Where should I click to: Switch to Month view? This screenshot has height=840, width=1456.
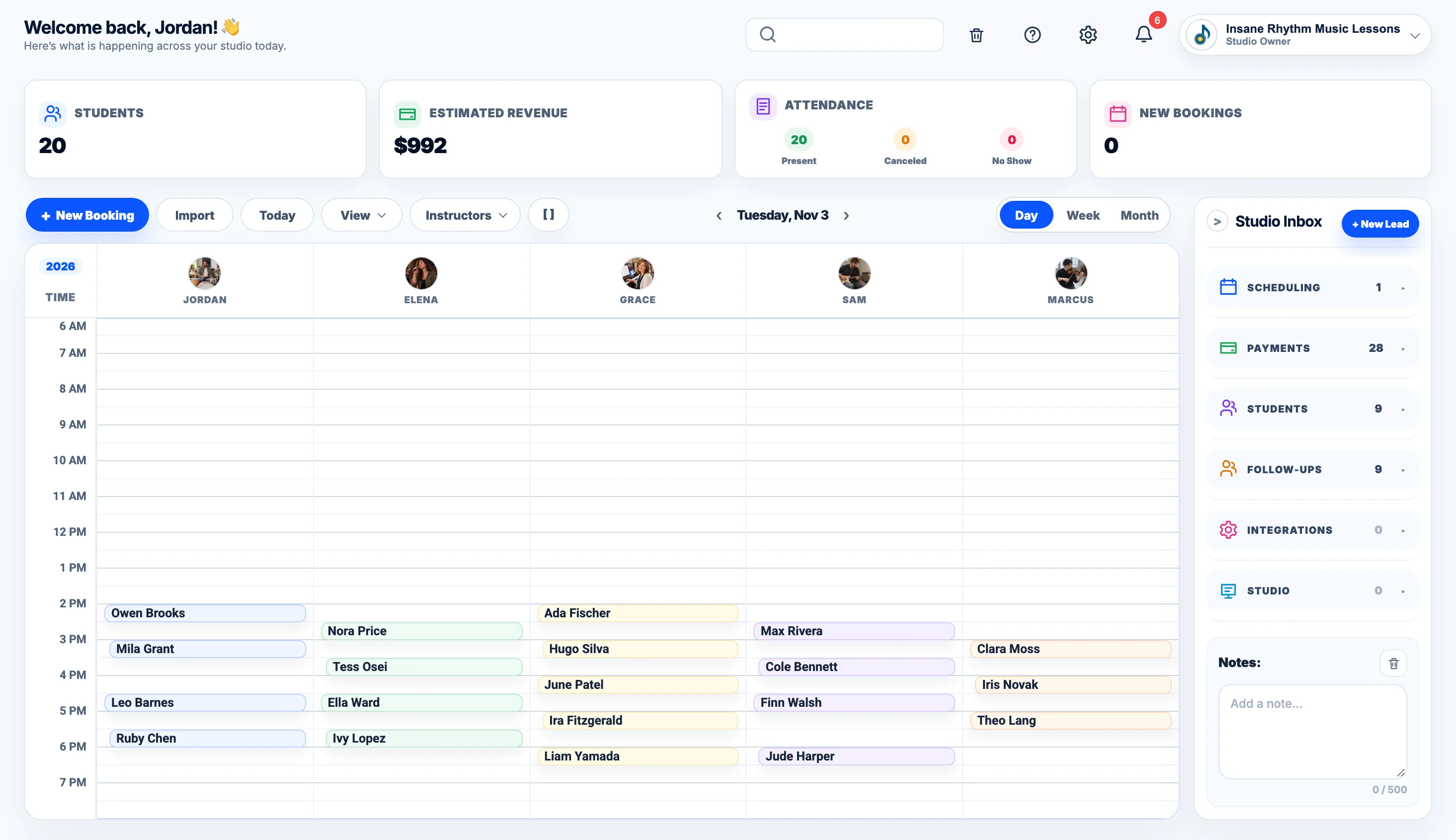click(x=1139, y=215)
